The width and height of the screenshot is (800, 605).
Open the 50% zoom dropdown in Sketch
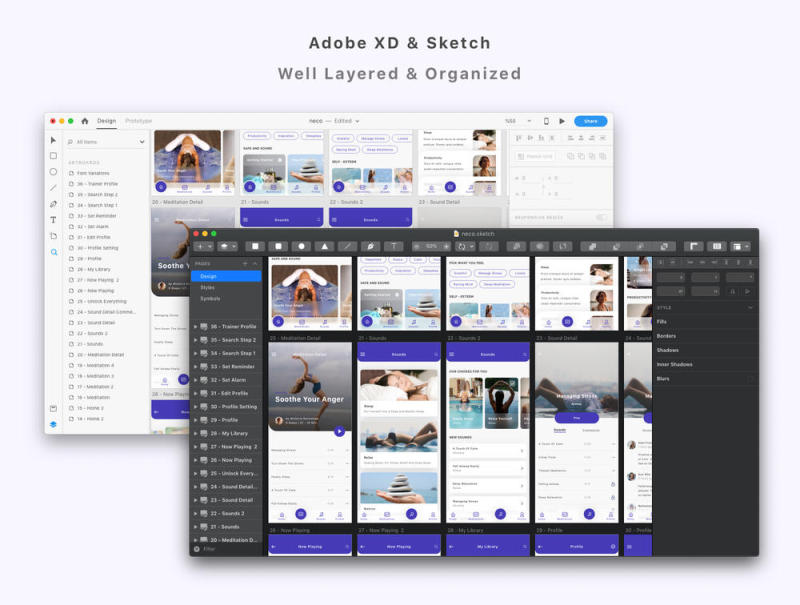tap(432, 246)
